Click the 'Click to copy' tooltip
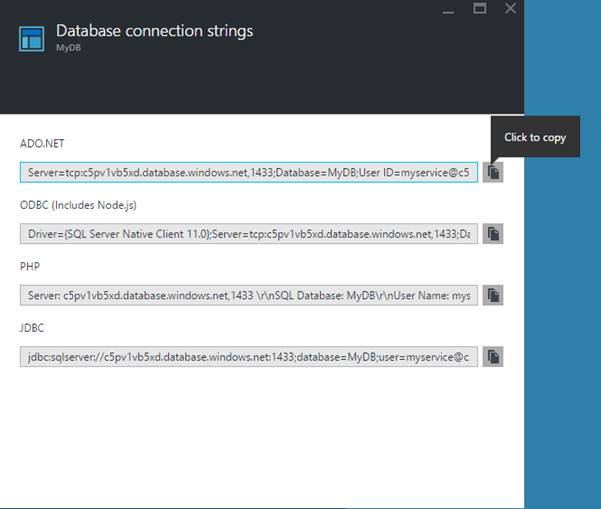This screenshot has width=601, height=509. (535, 137)
